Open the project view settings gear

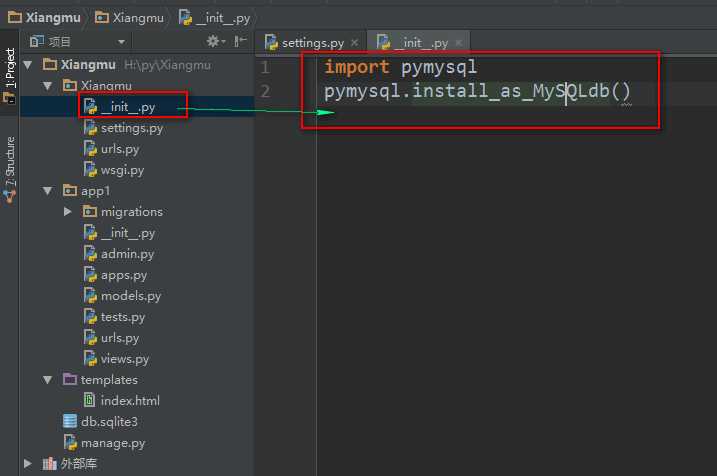point(213,42)
